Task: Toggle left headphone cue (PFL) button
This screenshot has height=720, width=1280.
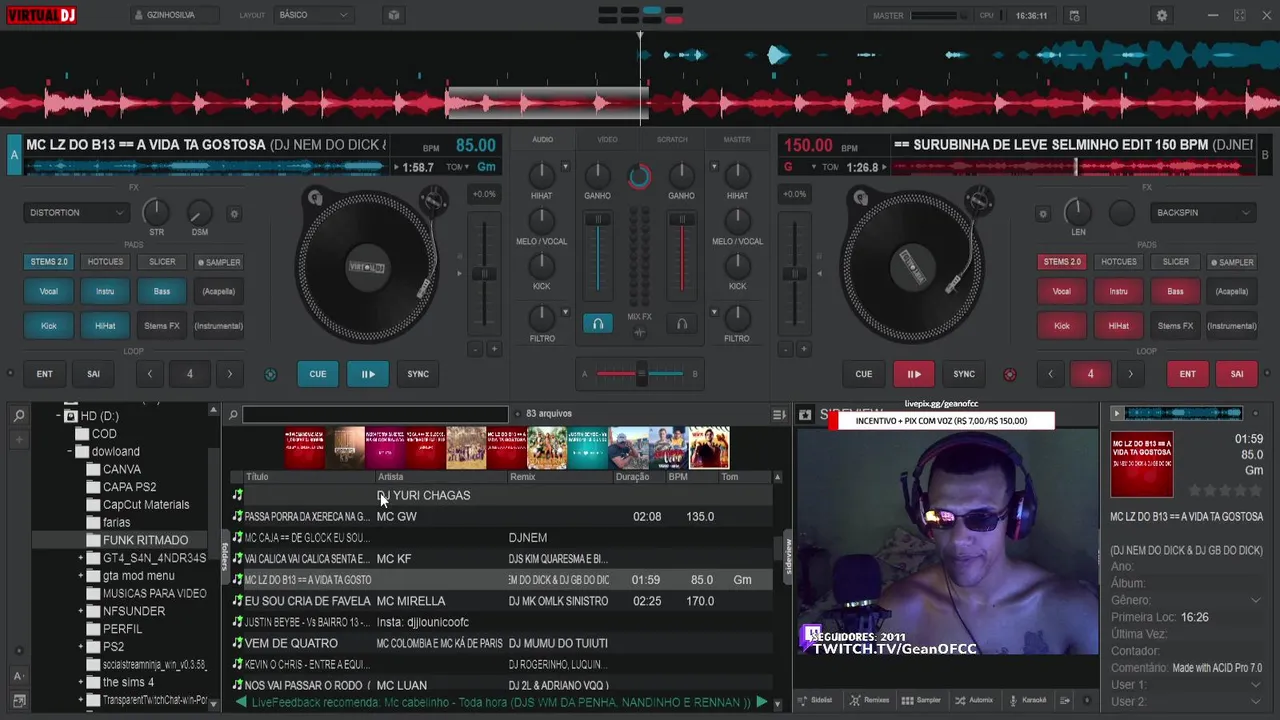Action: tap(598, 324)
